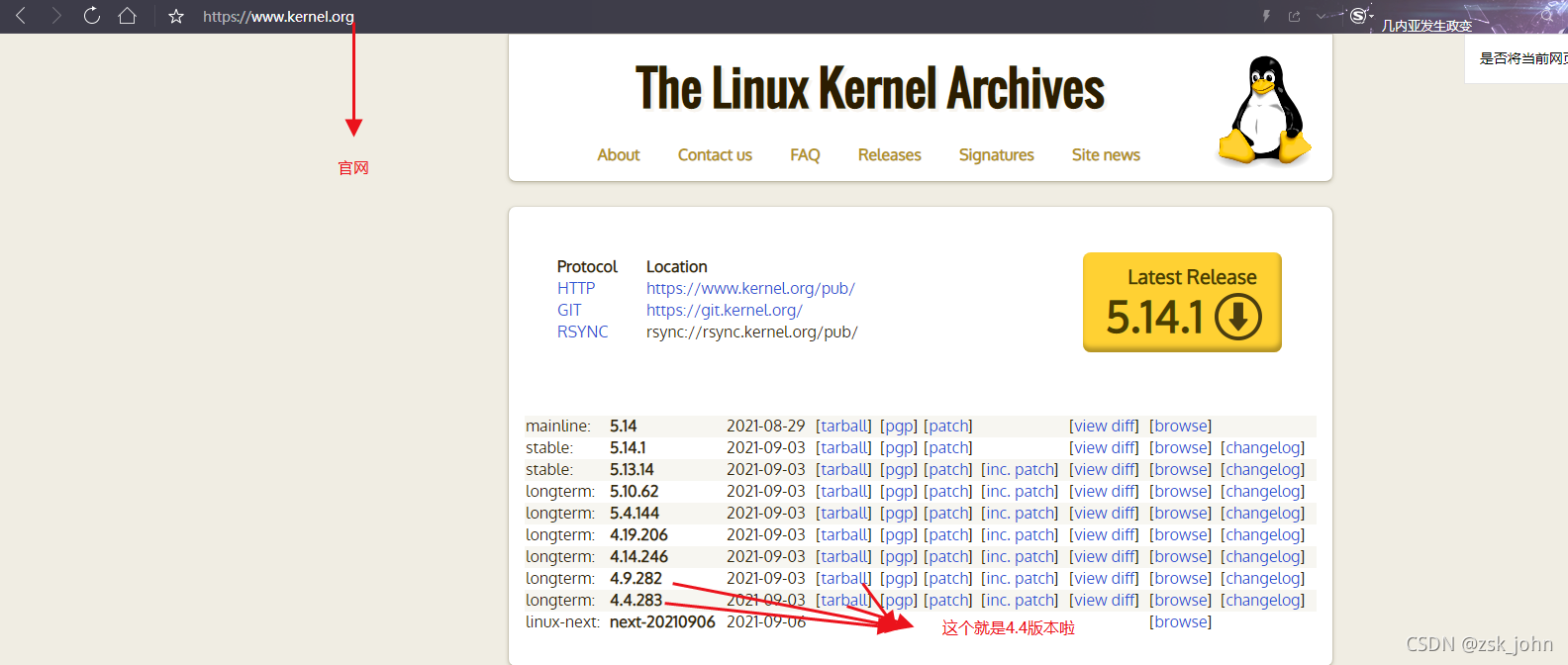Open the changelog for longterm 4.14.246
Screen dimensions: 1568x665
pos(1263,557)
